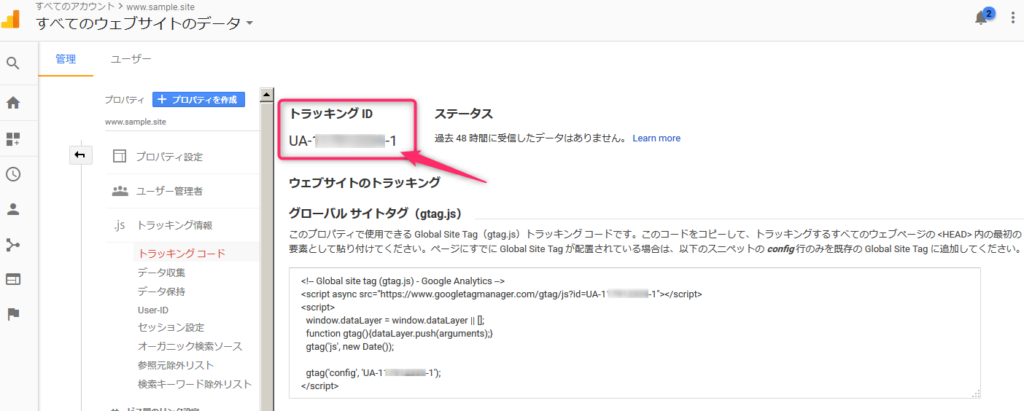Select オーガニック検索ソース submenu item
Screen dimensions: 1024x411
[190, 346]
